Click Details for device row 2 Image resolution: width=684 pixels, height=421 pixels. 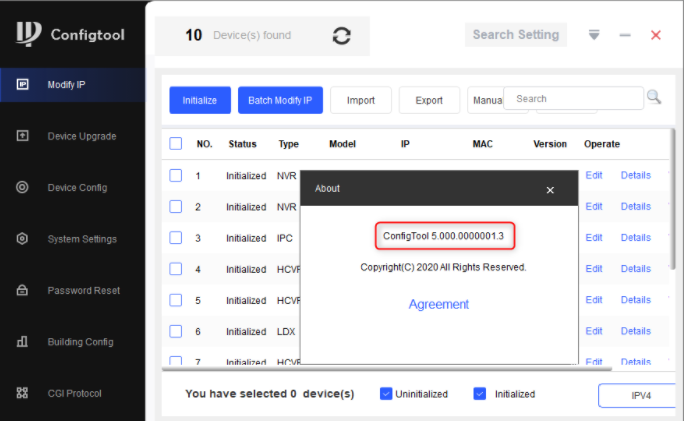(x=636, y=206)
